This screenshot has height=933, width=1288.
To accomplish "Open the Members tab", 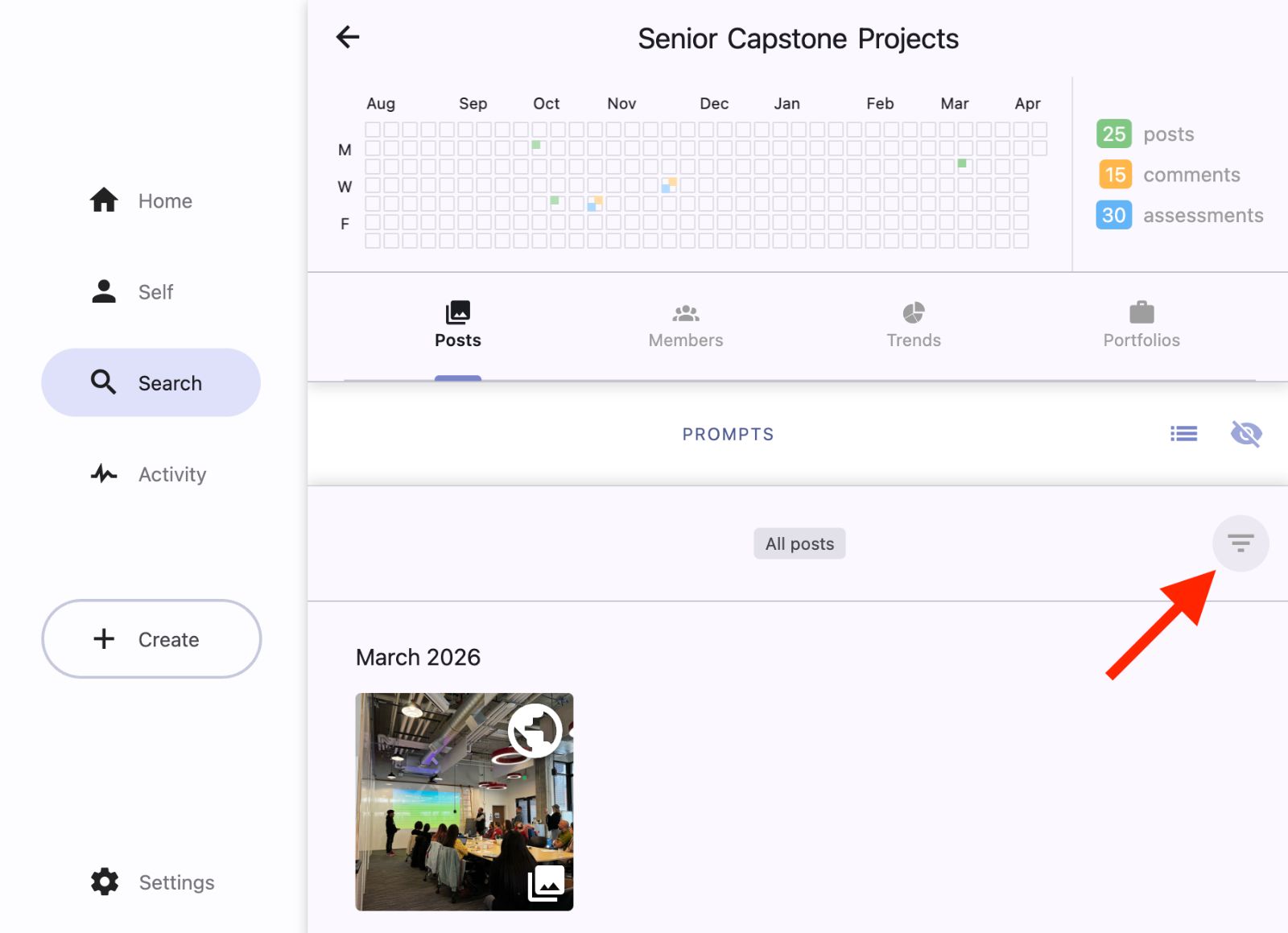I will click(x=685, y=325).
